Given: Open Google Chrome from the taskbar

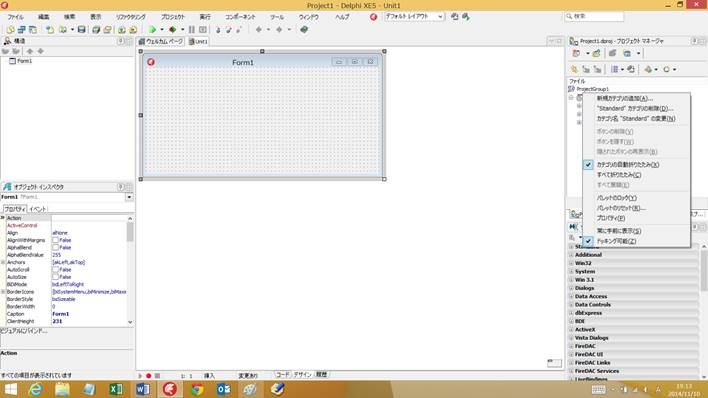Looking at the screenshot, I should 197,389.
